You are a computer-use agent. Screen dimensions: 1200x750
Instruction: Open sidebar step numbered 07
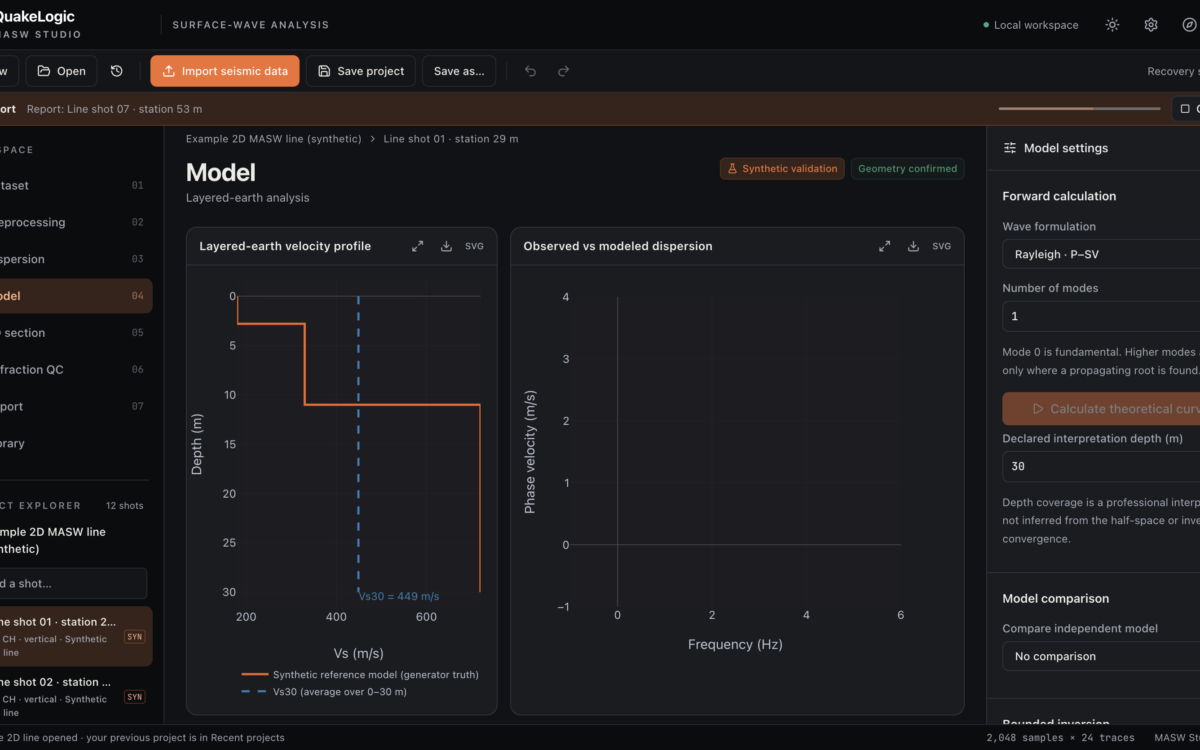click(x=76, y=407)
